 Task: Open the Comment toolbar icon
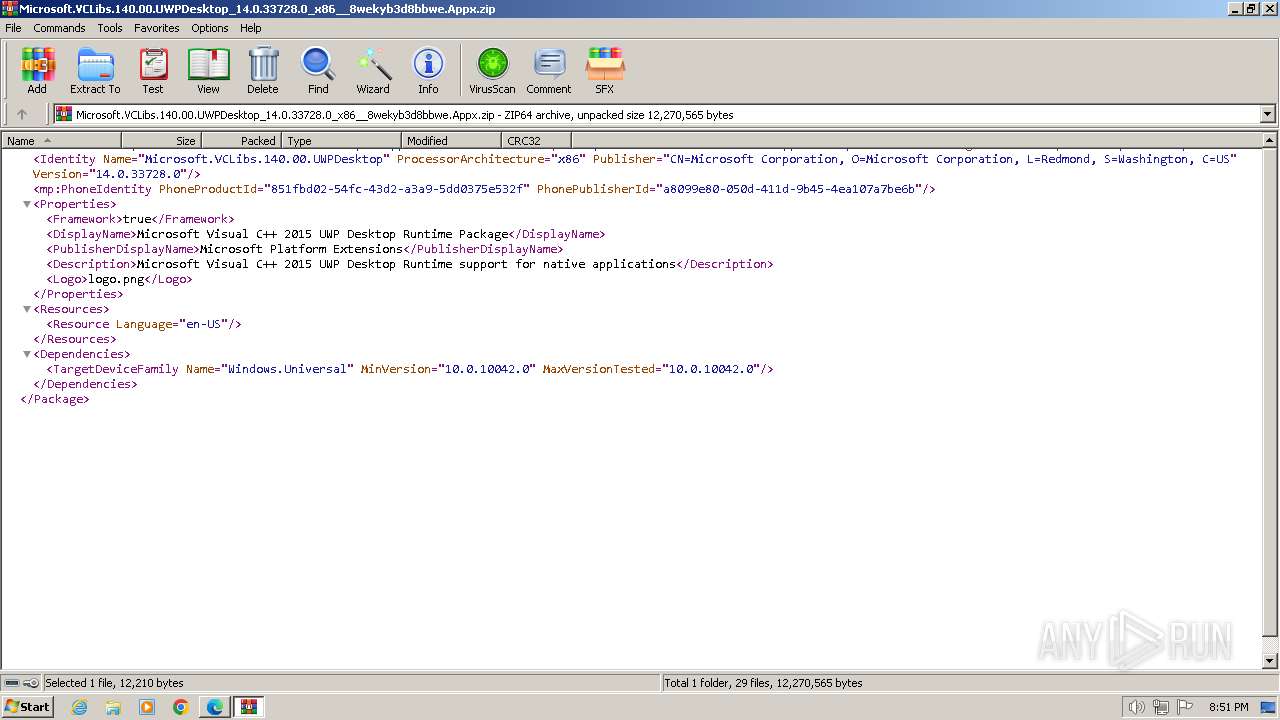[549, 71]
